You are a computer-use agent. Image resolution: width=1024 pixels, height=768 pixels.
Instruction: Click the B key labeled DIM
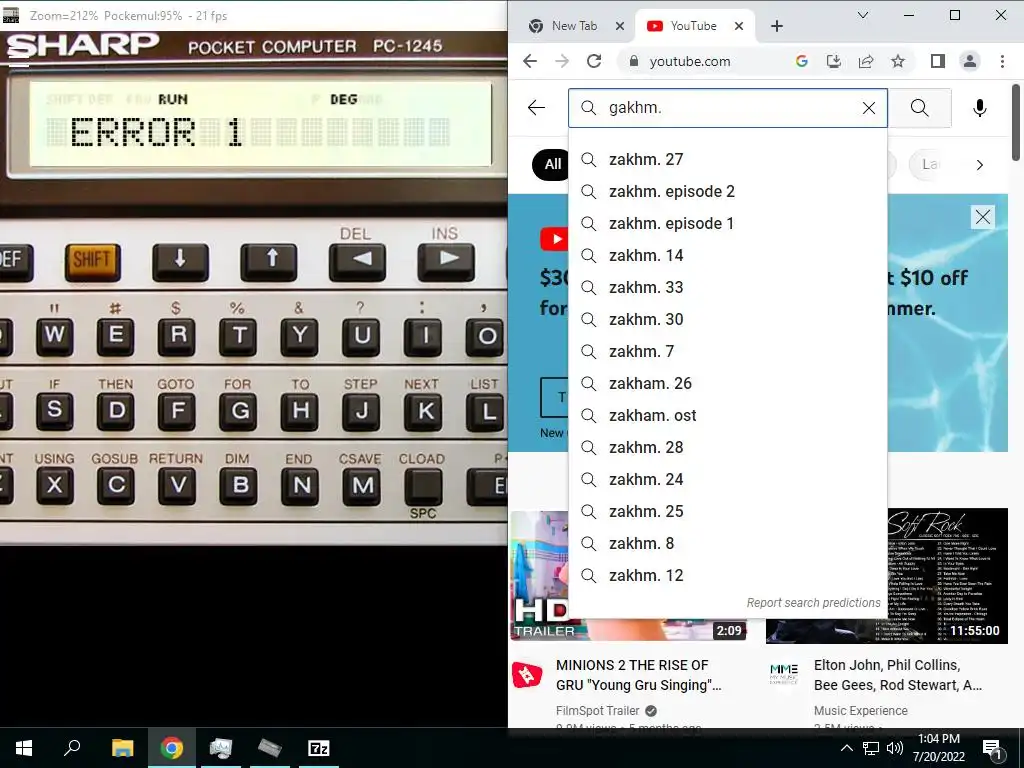pyautogui.click(x=238, y=486)
